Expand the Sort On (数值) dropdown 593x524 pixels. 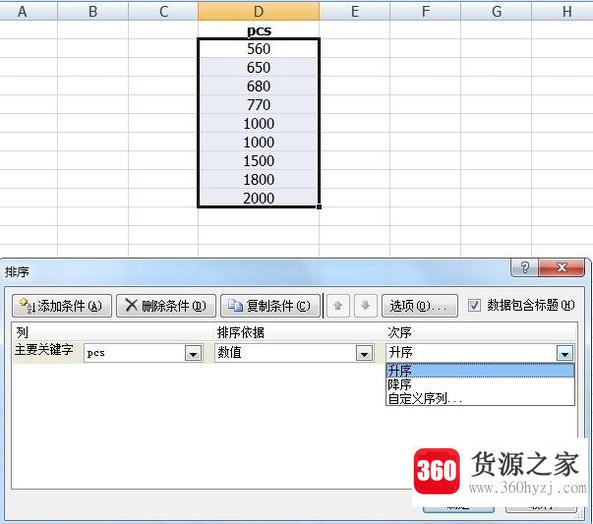(x=364, y=353)
